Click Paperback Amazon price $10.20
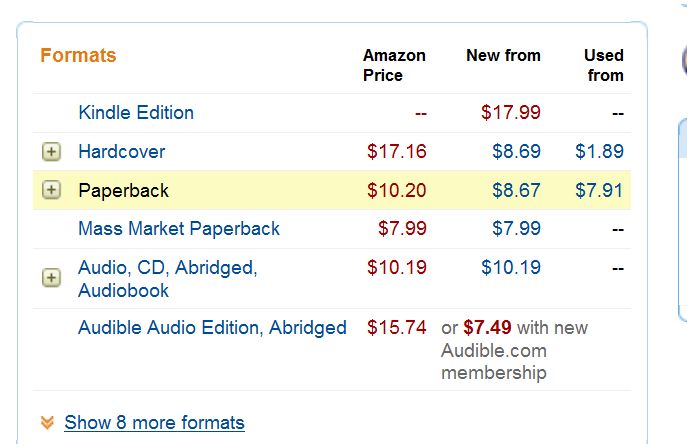 (397, 191)
